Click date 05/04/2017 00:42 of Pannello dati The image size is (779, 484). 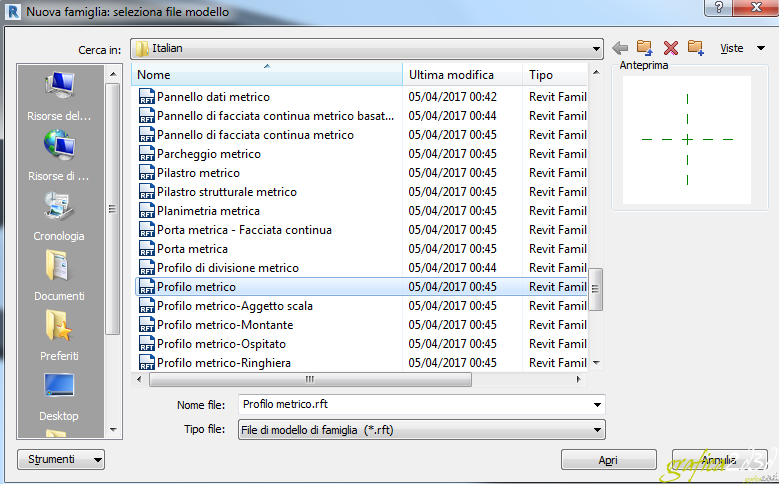452,96
